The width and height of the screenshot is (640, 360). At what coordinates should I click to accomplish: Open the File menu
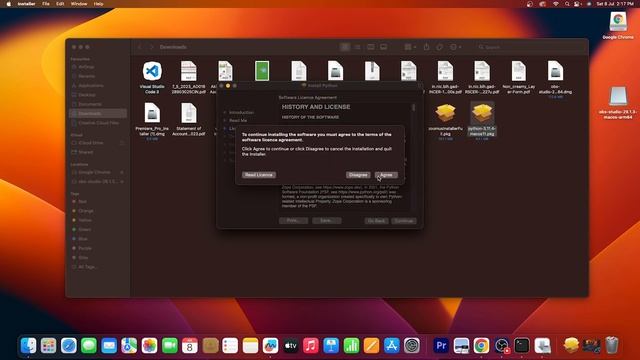pyautogui.click(x=46, y=4)
